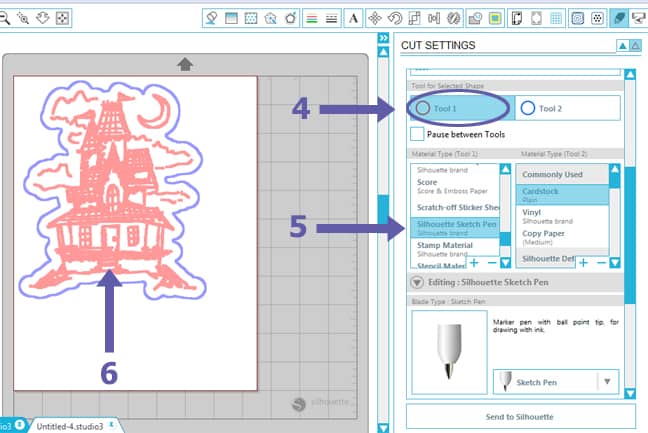
Task: Close the Untitled-4.studio3 tab
Action: click(x=112, y=425)
